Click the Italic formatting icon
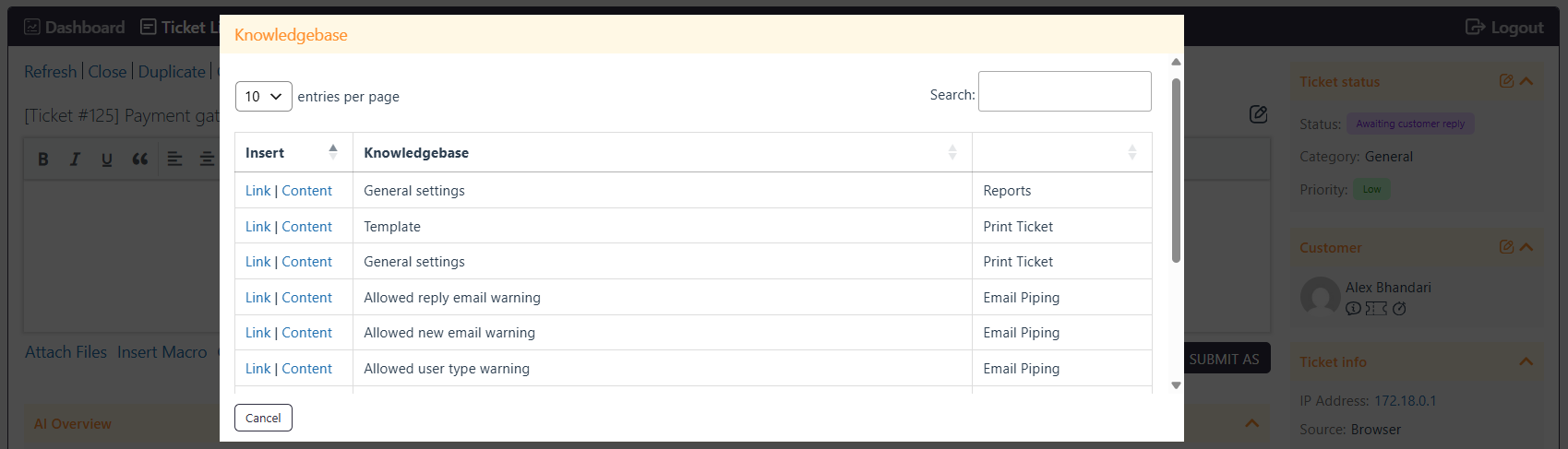This screenshot has width=1568, height=449. click(75, 159)
